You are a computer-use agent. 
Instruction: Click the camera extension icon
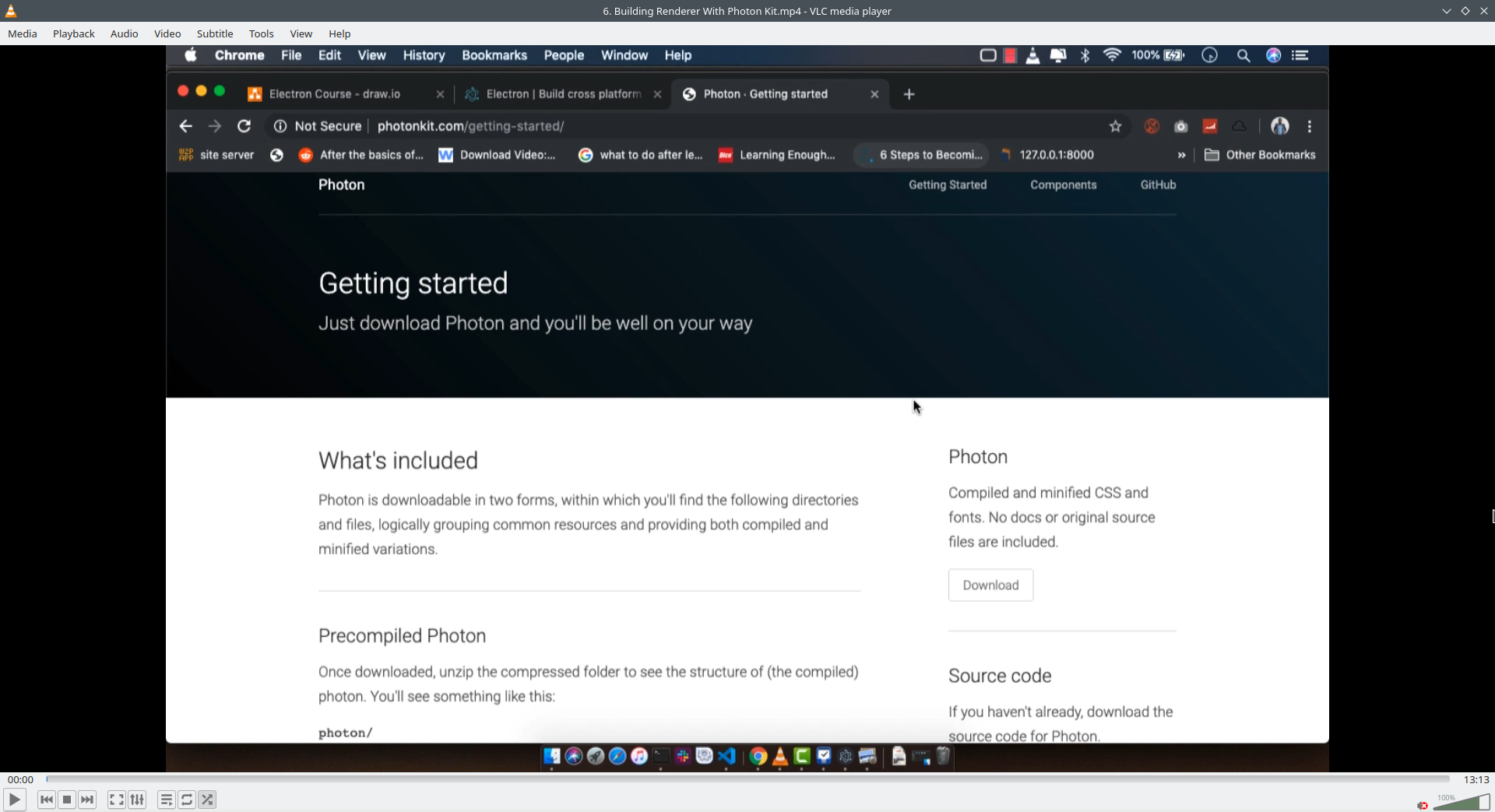1180,126
